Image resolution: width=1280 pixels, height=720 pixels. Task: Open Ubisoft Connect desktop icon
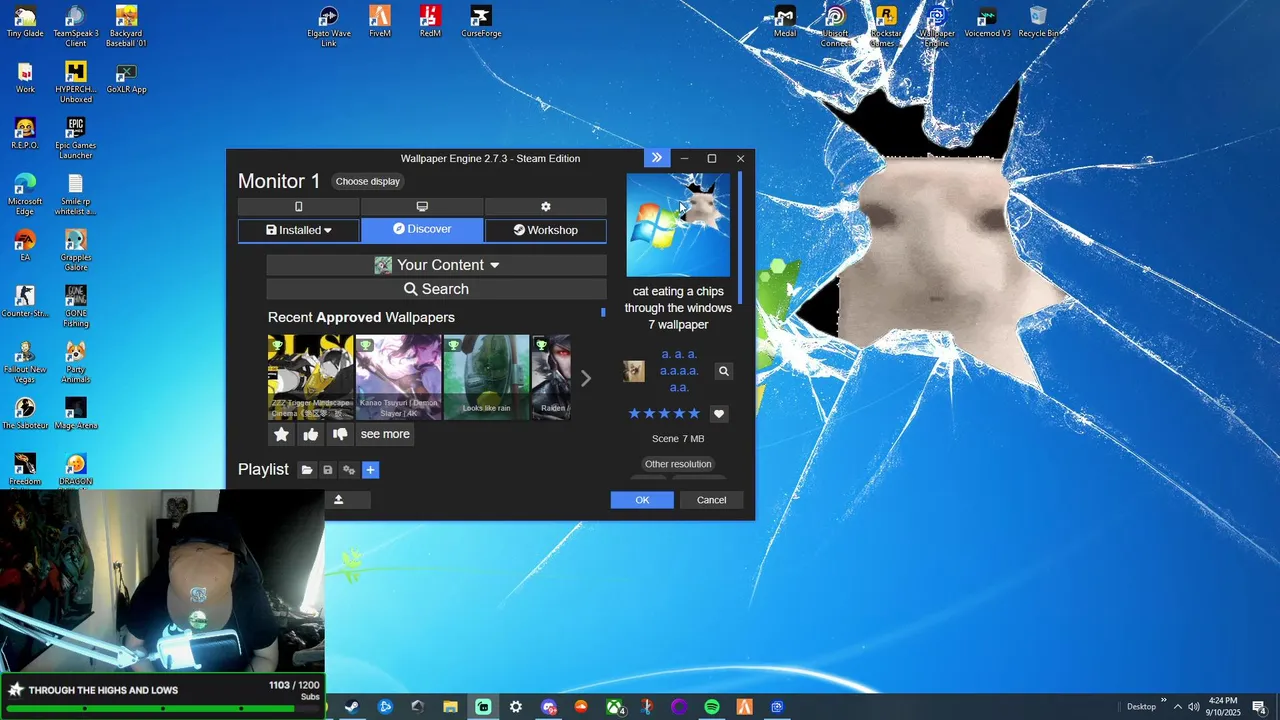point(835,26)
